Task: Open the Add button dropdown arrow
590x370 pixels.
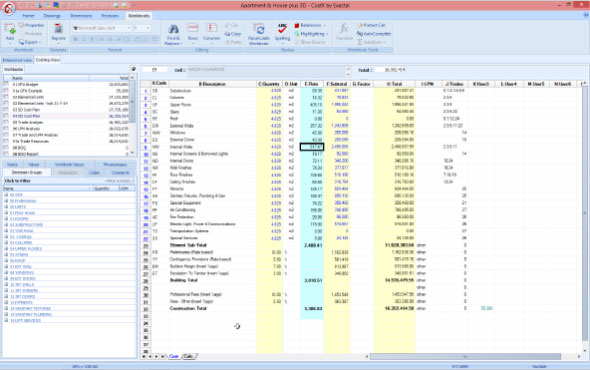Action: coord(9,43)
